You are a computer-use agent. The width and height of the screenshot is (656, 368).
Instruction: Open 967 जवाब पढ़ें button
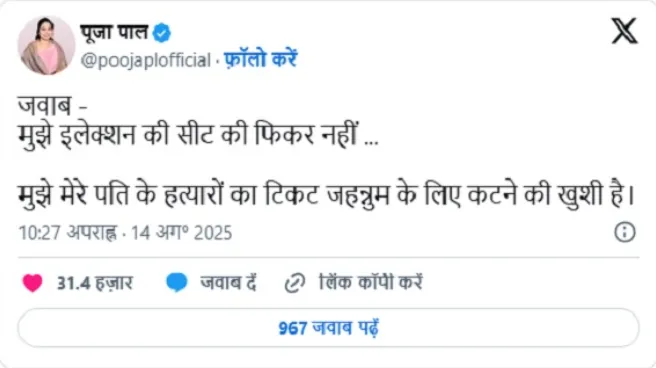pyautogui.click(x=328, y=328)
